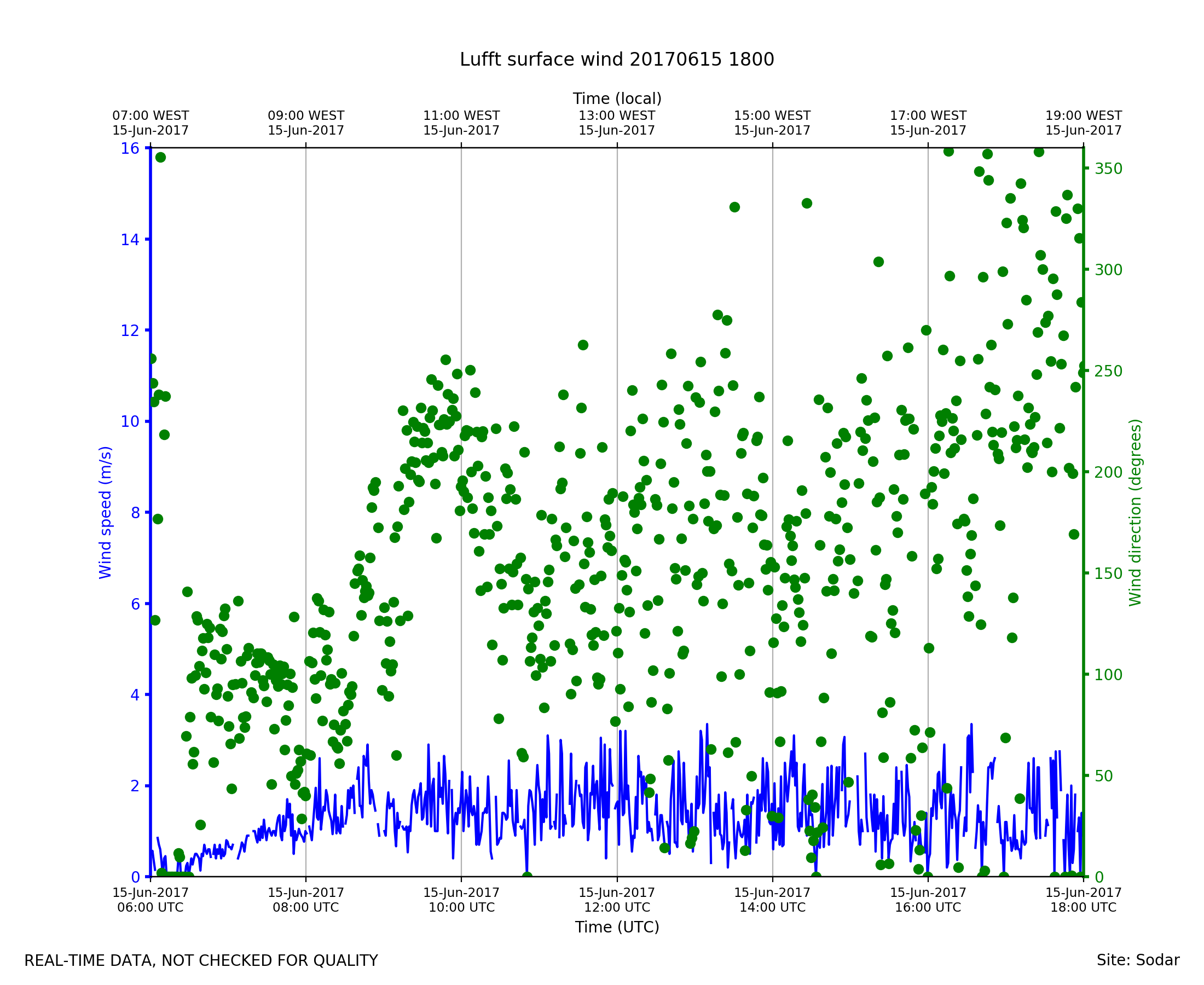Click 'REAL-TIME DATA, NOT CHECKED FOR QUALITY' notice
The height and width of the screenshot is (985, 1204).
(201, 960)
